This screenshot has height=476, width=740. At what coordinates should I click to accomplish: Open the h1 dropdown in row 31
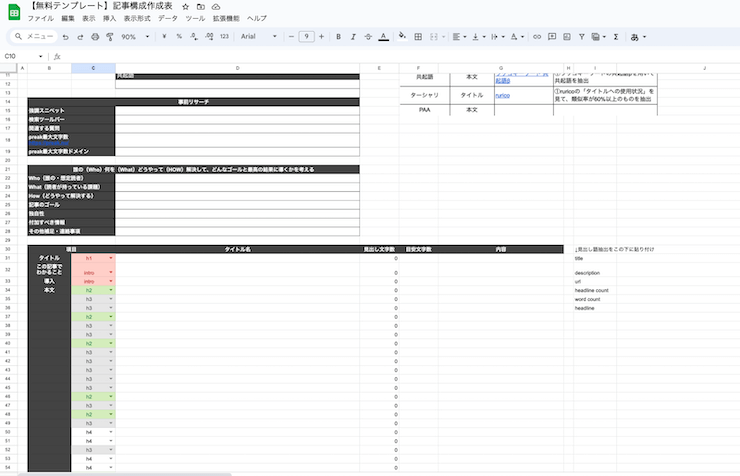pos(111,258)
